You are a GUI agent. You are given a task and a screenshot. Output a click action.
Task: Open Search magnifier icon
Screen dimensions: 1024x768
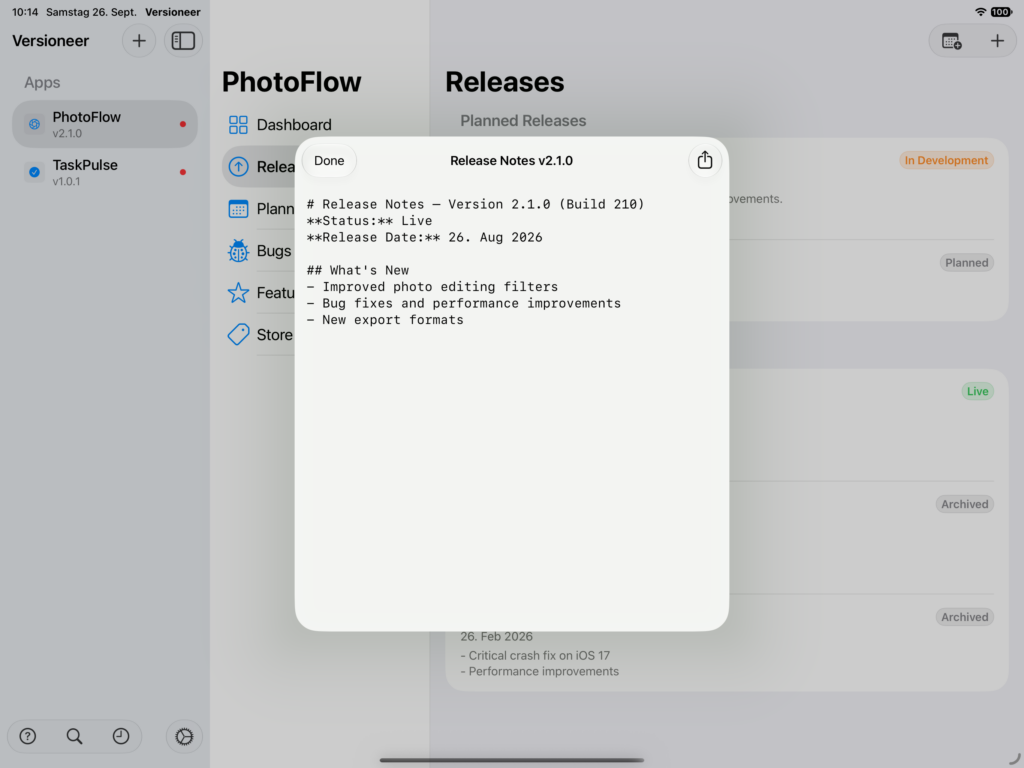point(74,737)
